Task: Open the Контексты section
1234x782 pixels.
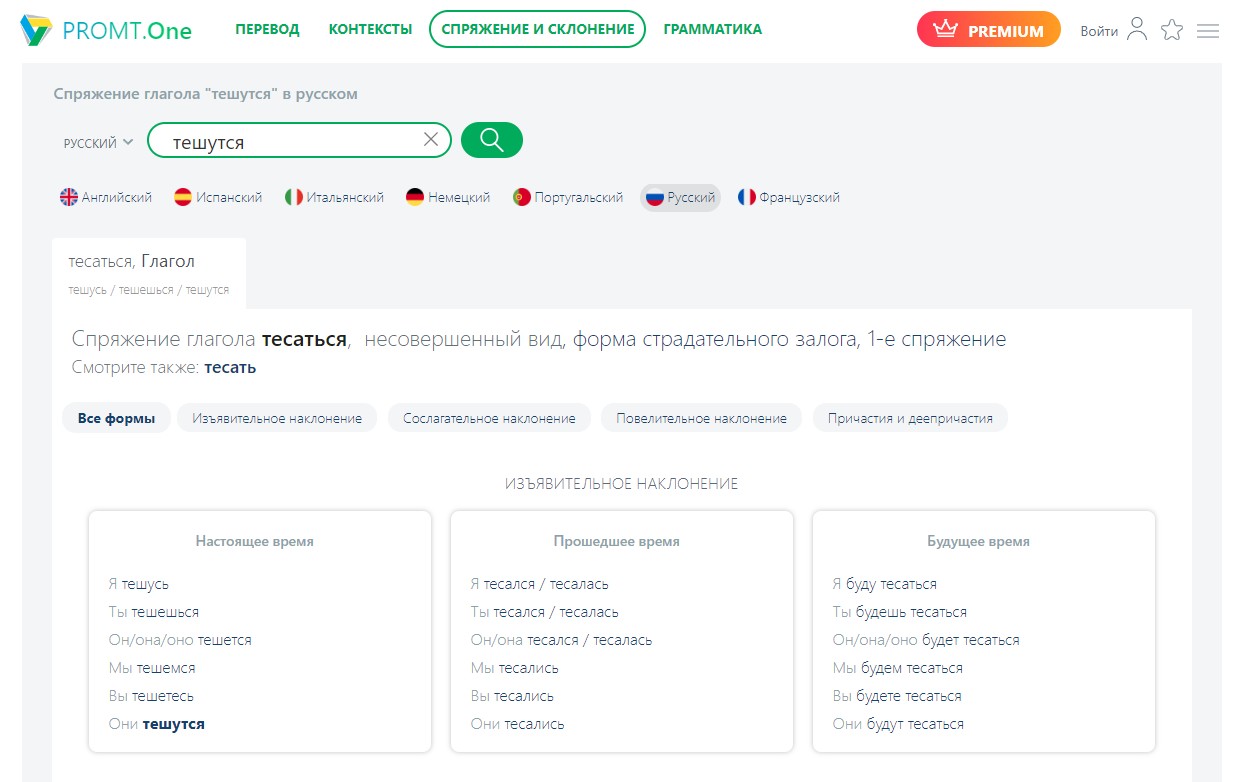Action: click(x=370, y=29)
